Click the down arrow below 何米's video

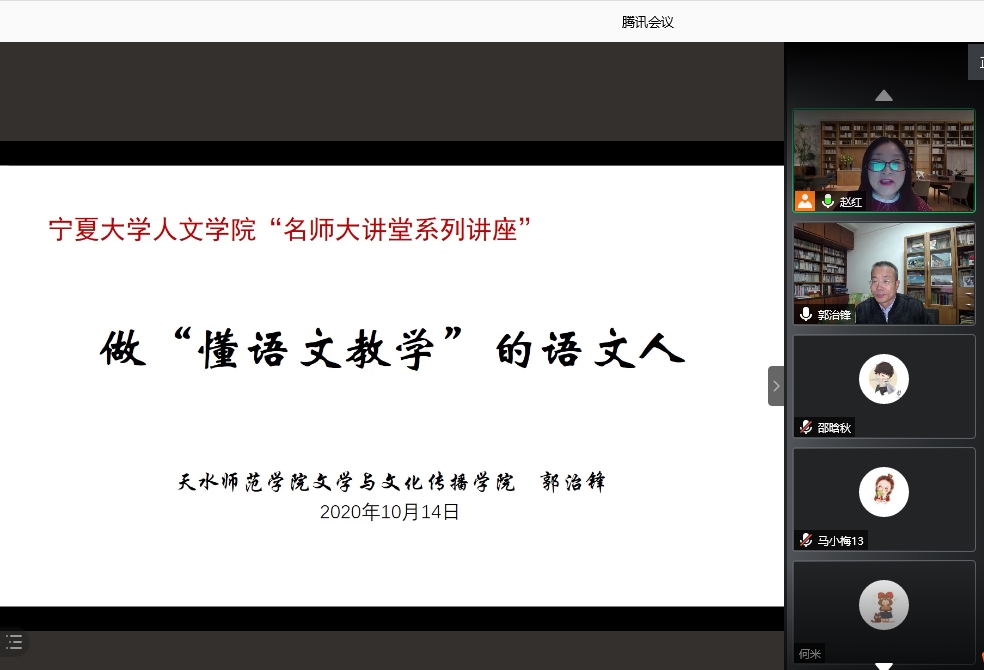[883, 664]
